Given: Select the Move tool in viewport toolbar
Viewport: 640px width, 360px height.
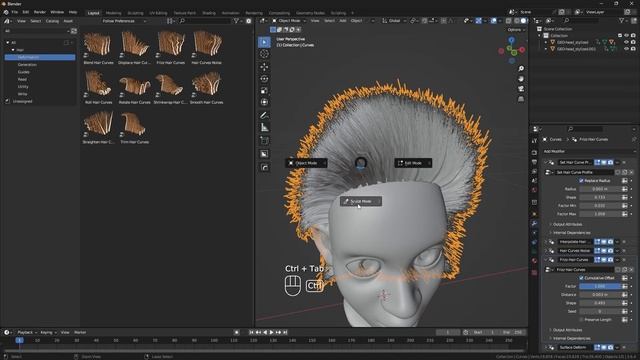Looking at the screenshot, I should click(264, 67).
